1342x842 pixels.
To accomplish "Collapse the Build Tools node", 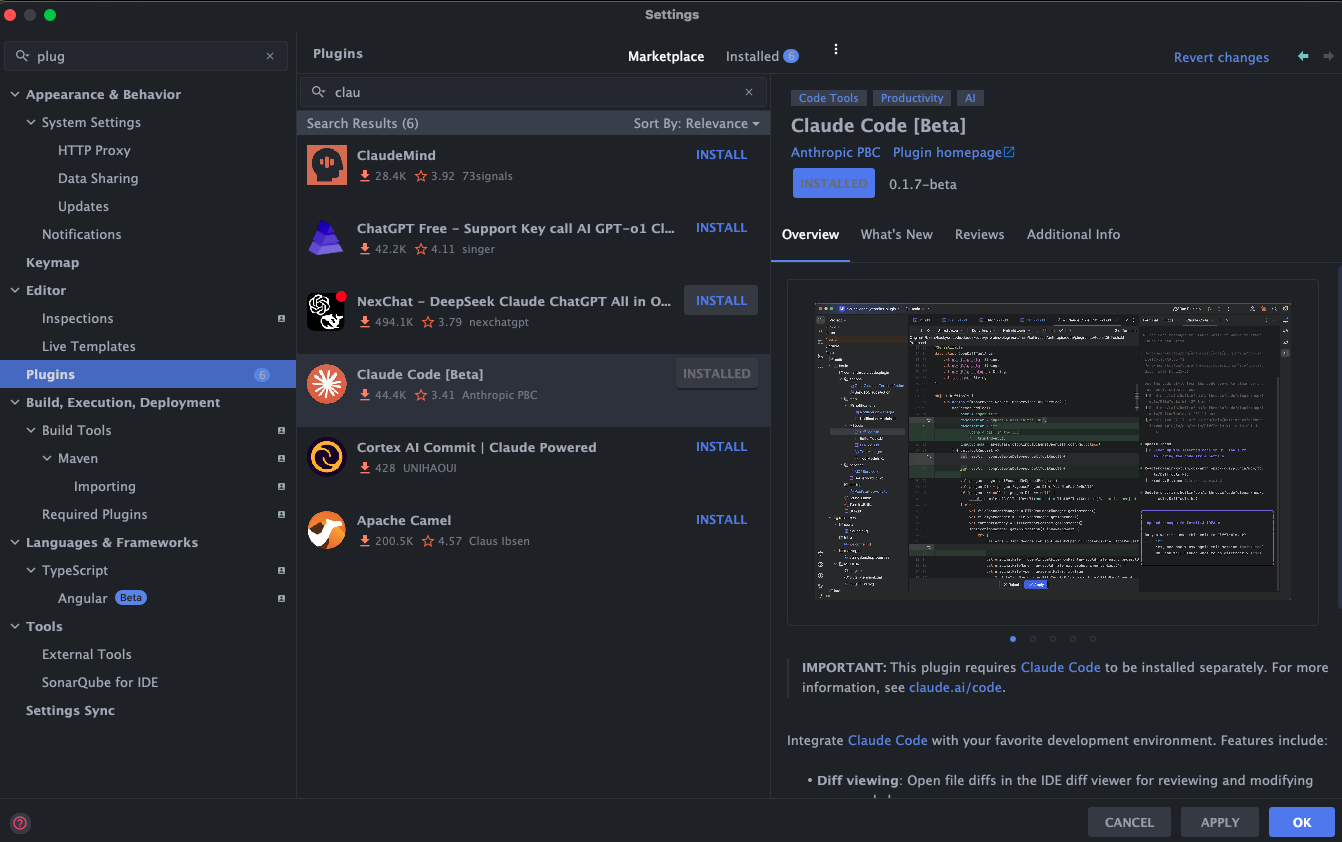I will pyautogui.click(x=31, y=431).
